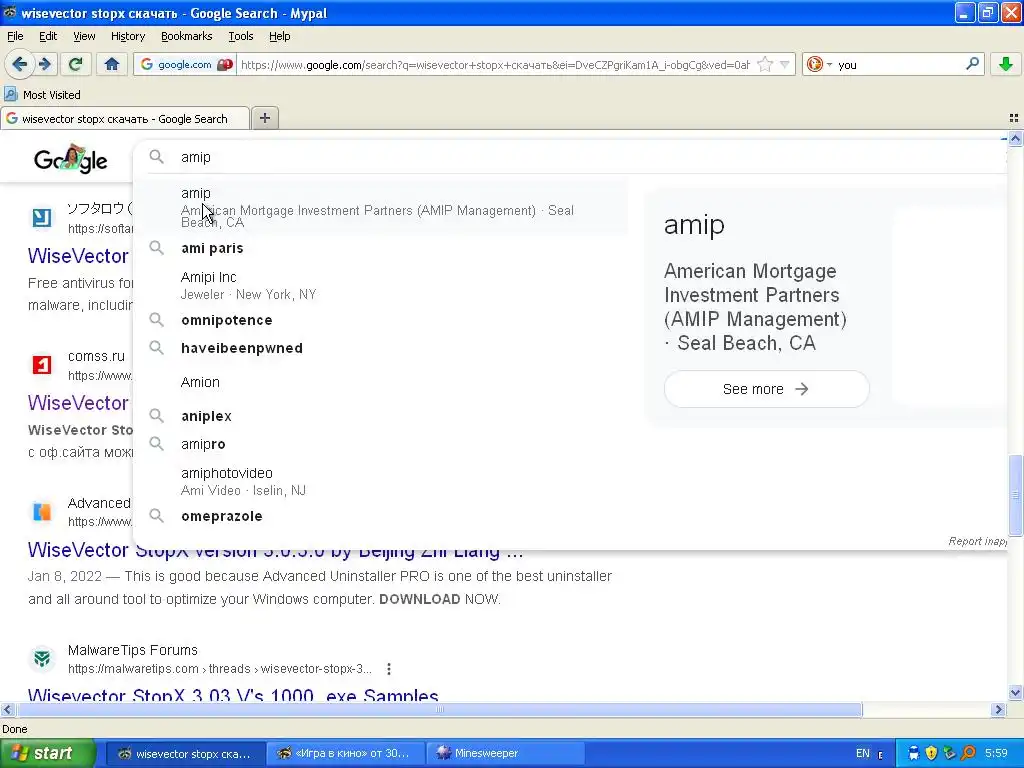Open the WiseVector StopX version 3.0.5.0 result
This screenshot has width=1024, height=768.
pyautogui.click(x=276, y=551)
